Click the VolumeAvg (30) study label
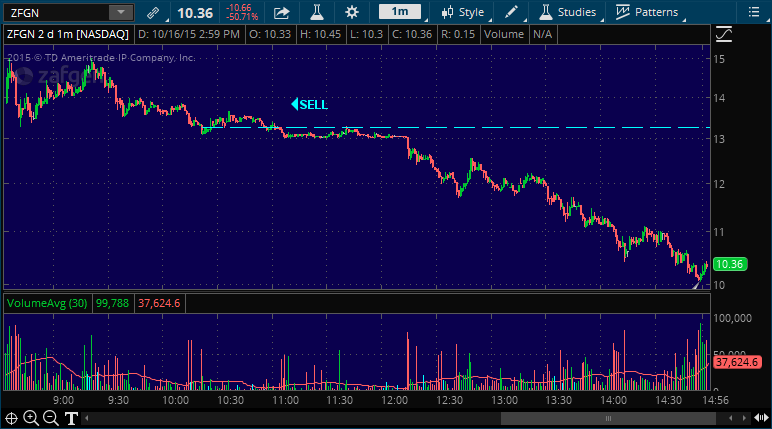This screenshot has width=772, height=429. point(47,303)
